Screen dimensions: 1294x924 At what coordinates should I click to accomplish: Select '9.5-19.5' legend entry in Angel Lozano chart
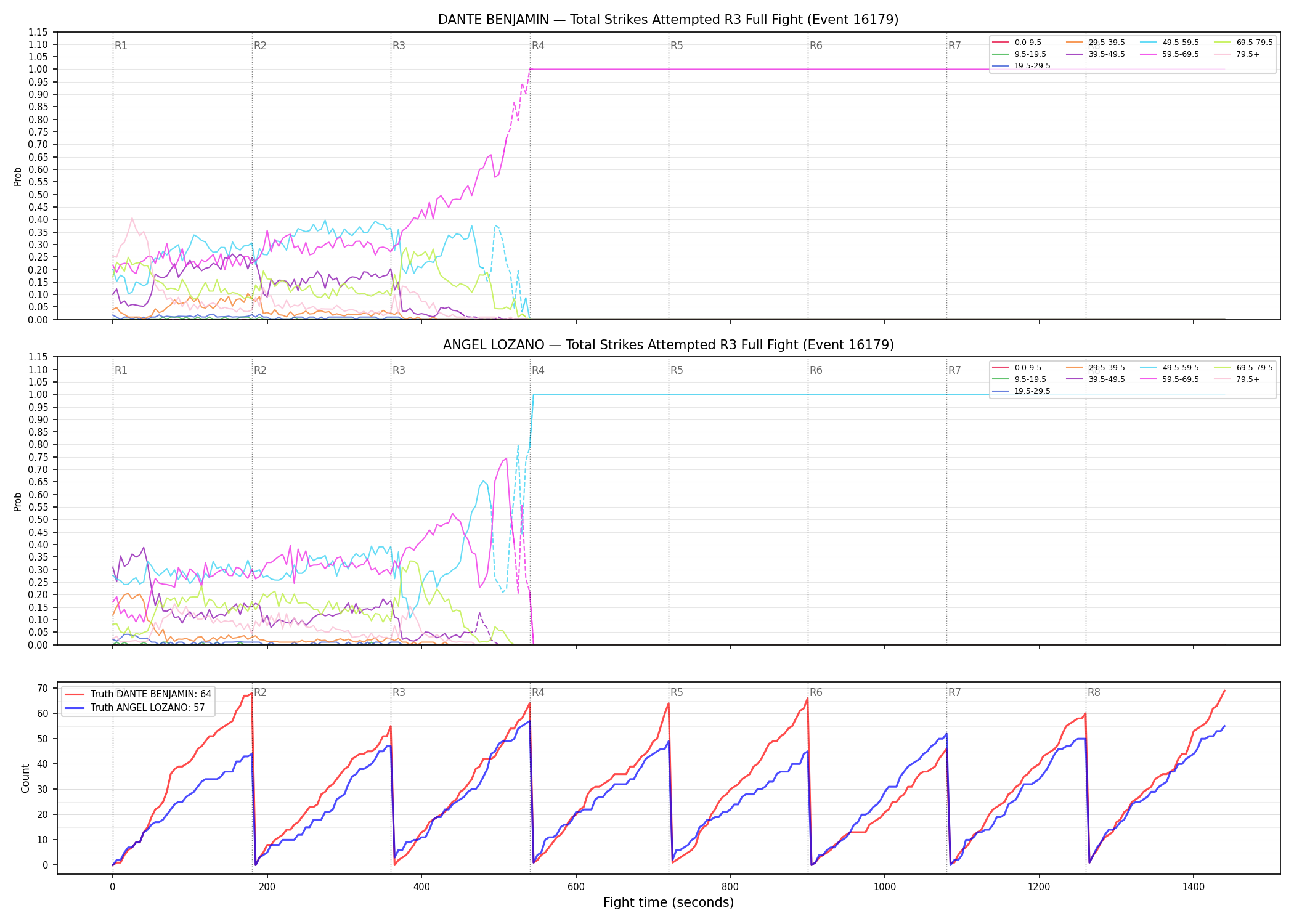(x=1019, y=379)
